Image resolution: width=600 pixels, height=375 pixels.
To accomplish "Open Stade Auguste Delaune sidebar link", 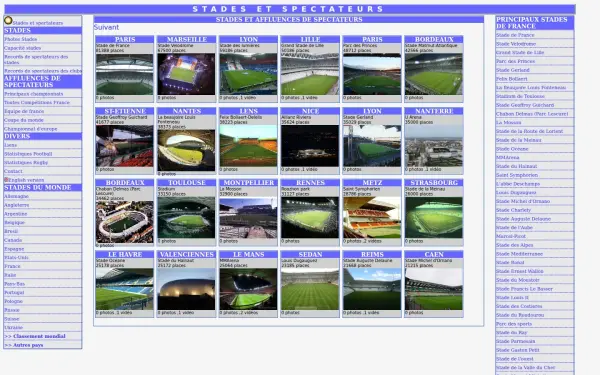I will point(523,219).
